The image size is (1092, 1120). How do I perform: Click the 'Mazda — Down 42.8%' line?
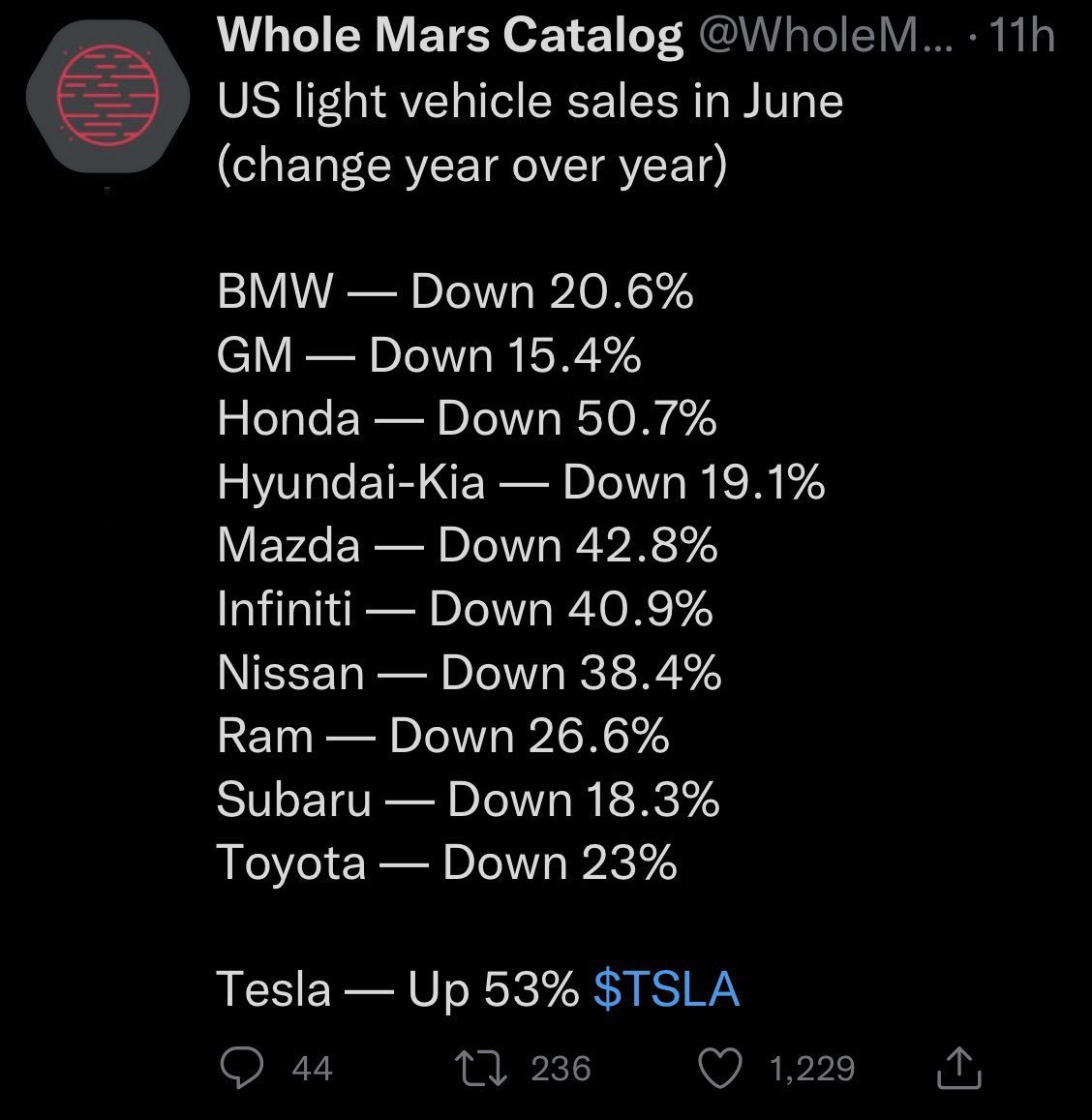coord(467,545)
